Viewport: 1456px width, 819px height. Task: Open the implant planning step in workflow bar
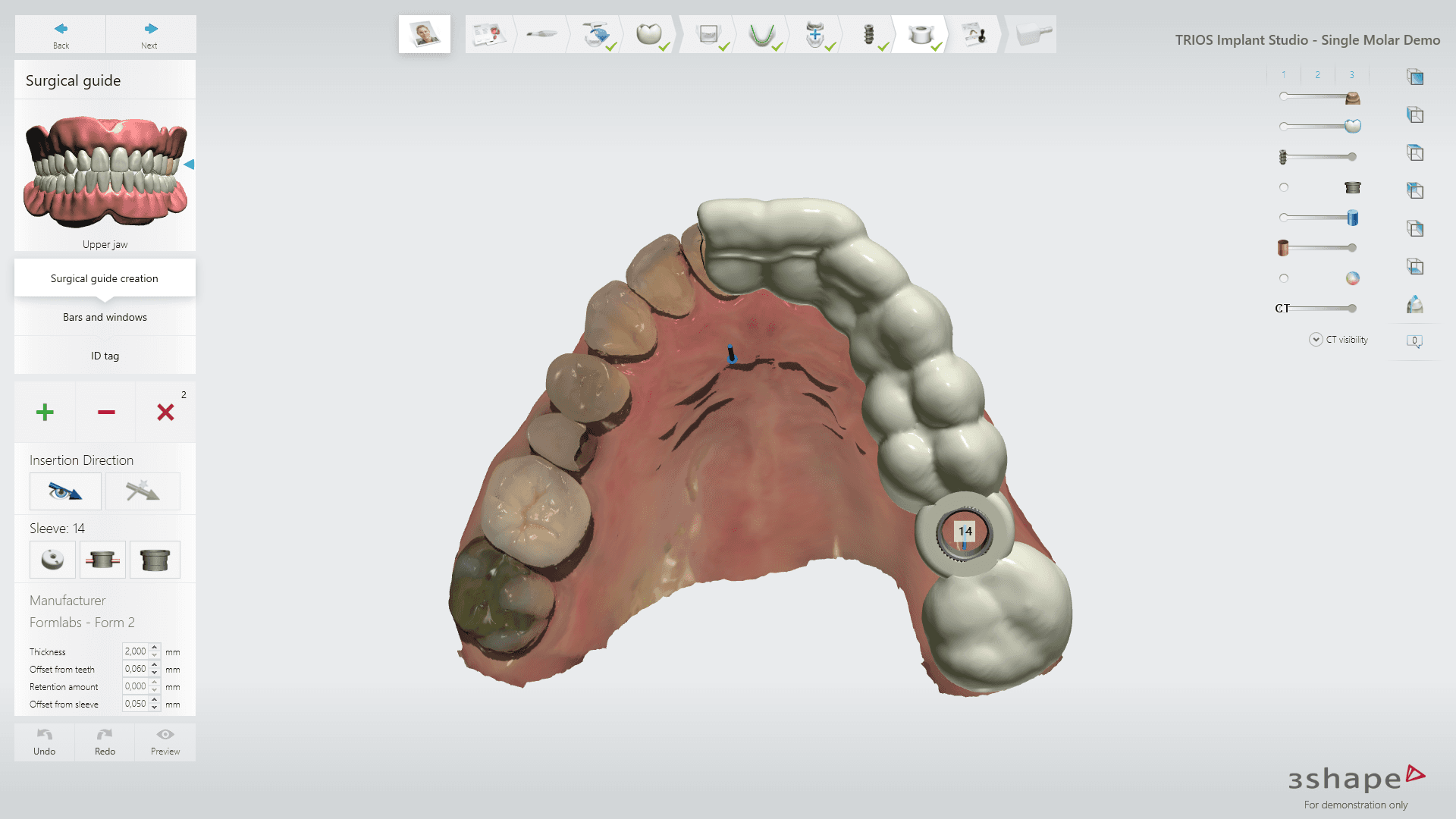coord(869,34)
